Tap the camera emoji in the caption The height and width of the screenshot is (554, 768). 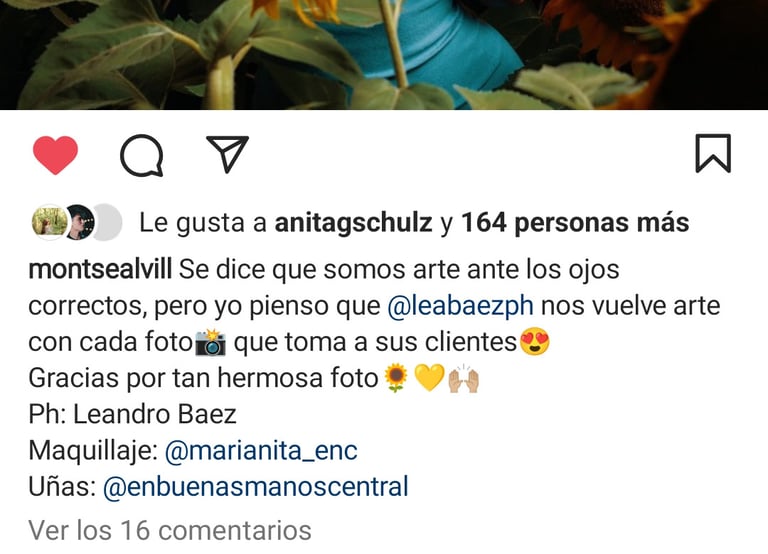pos(211,342)
